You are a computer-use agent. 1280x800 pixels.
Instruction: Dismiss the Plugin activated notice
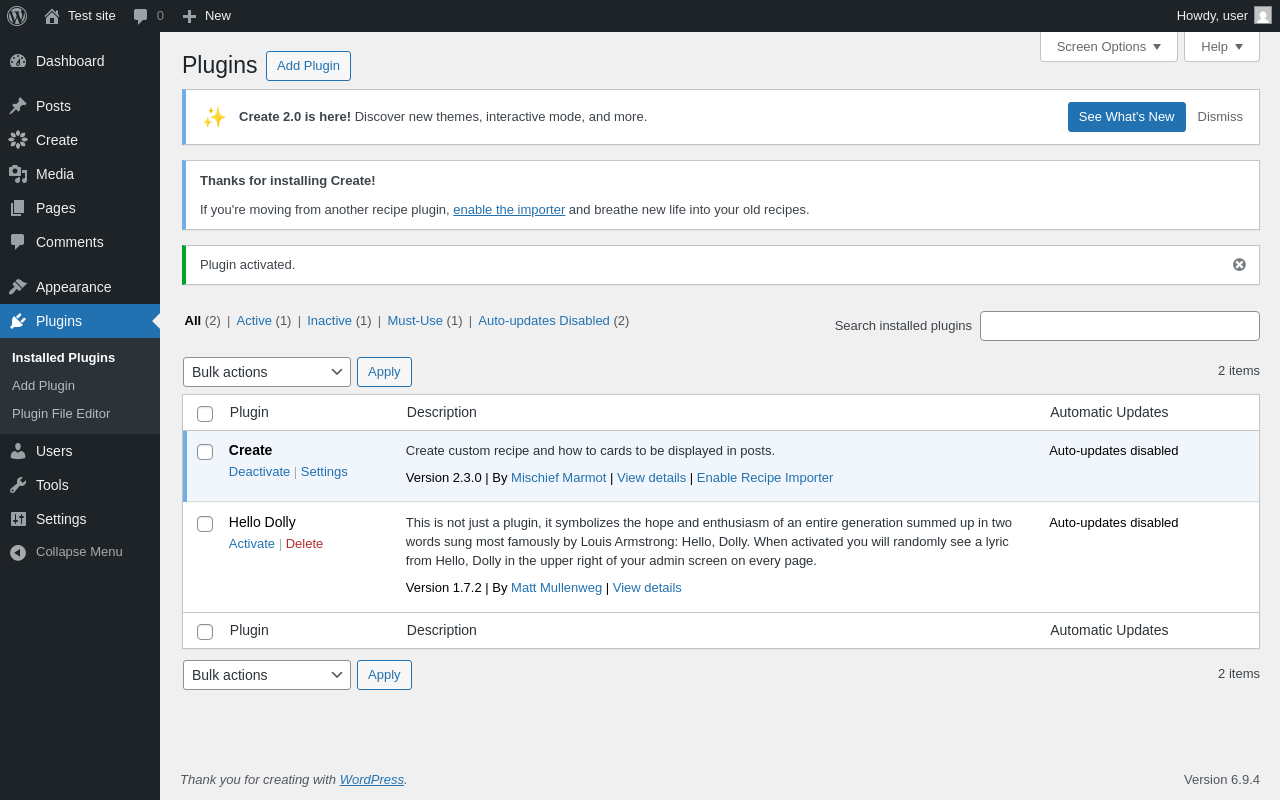coord(1239,265)
